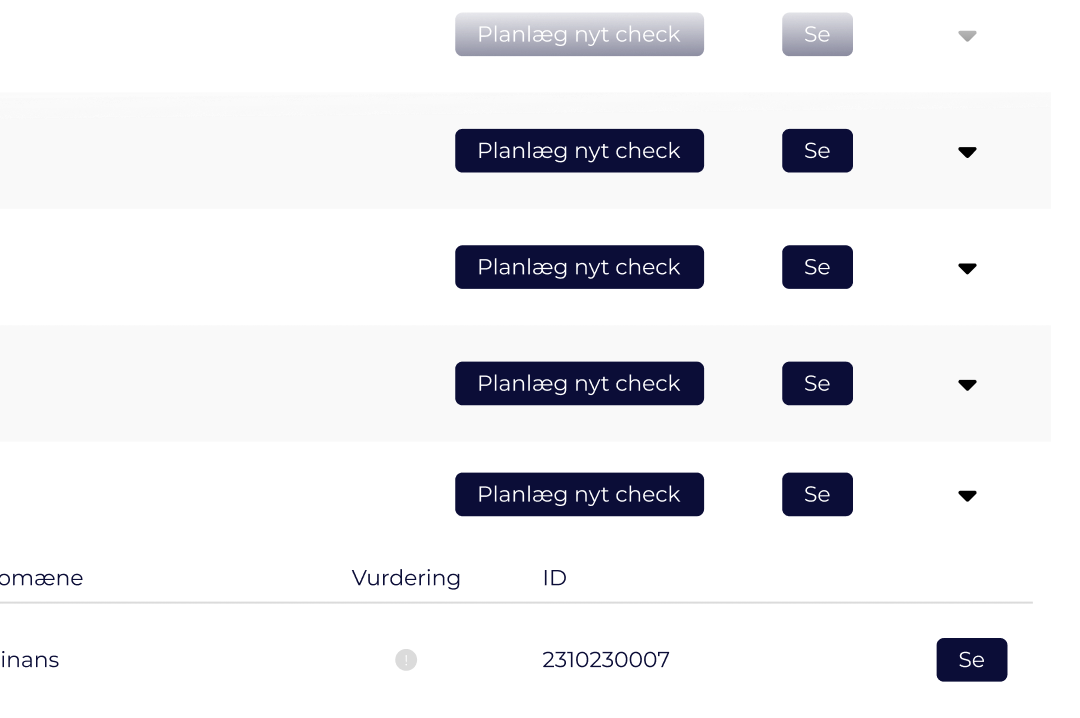Image resolution: width=1080 pixels, height=718 pixels.
Task: Expand the second row using its arrow
Action: coord(967,152)
